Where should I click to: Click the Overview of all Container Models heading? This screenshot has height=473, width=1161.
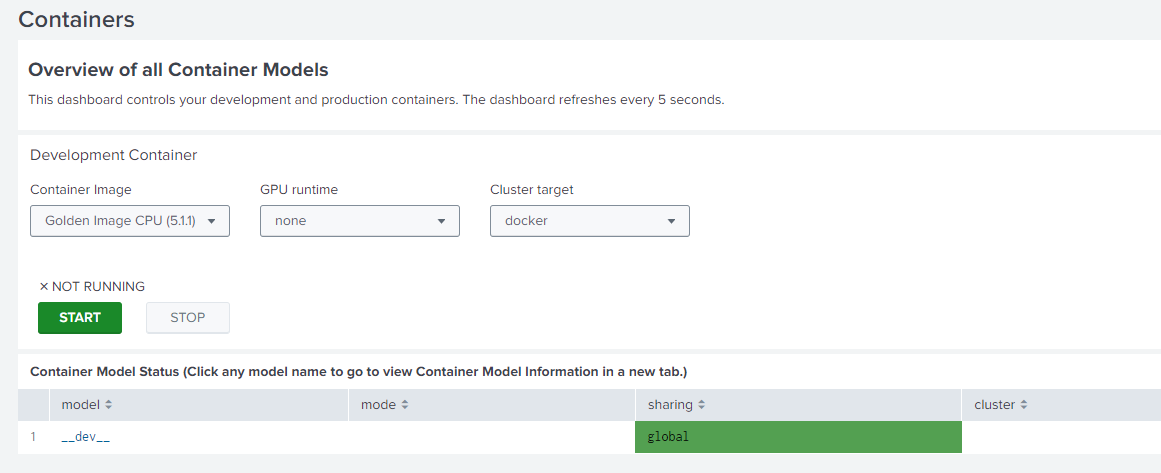[178, 70]
